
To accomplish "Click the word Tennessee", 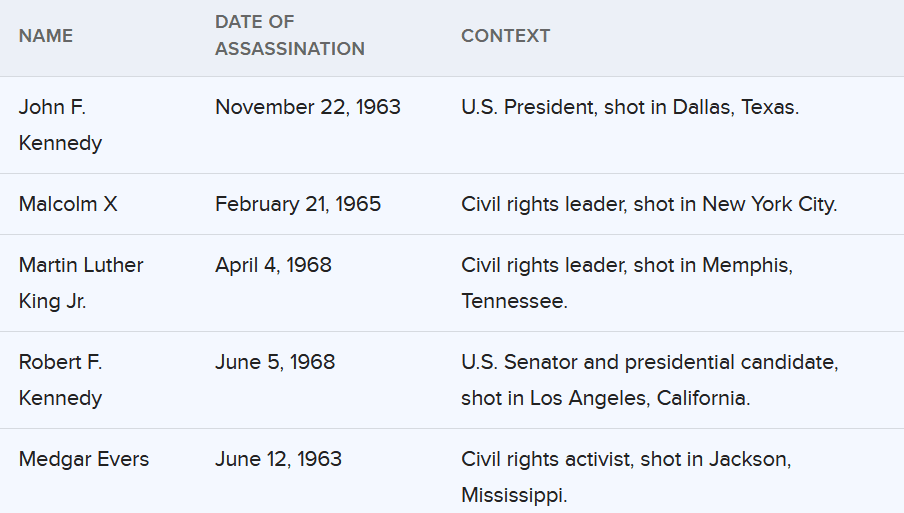I will coord(513,301).
